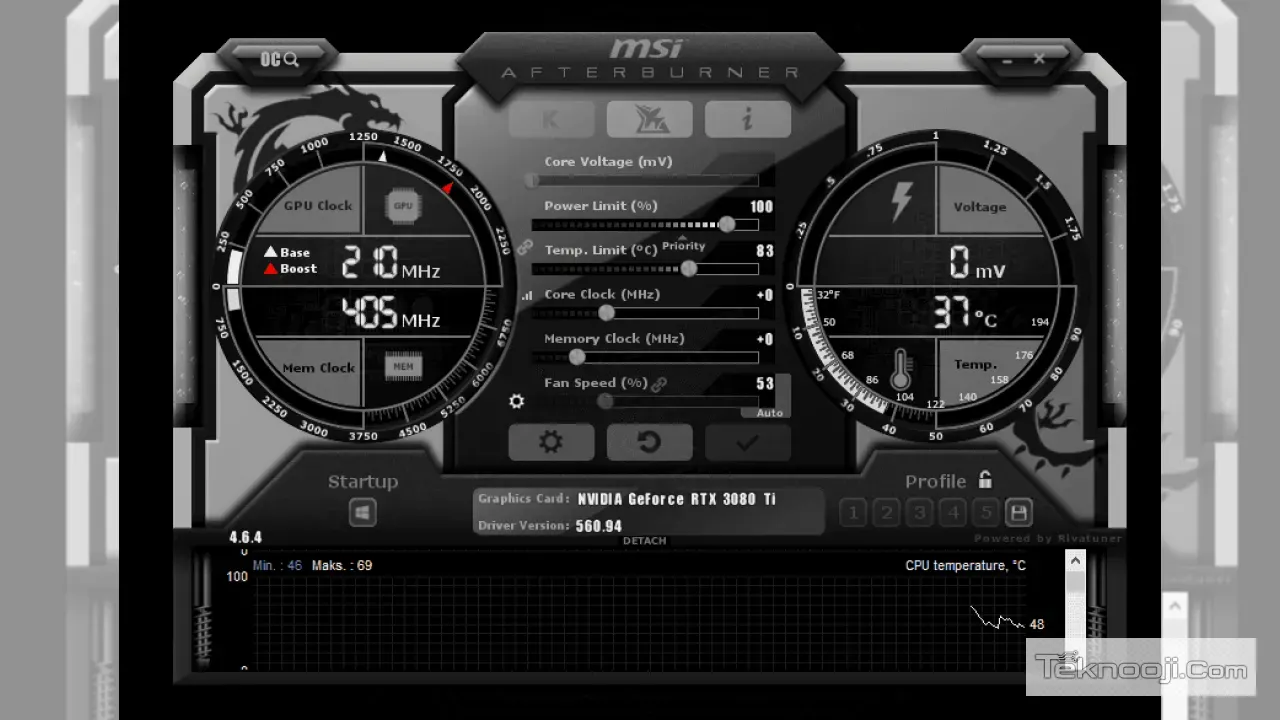Select profile slot 2
The height and width of the screenshot is (720, 1280).
point(886,513)
